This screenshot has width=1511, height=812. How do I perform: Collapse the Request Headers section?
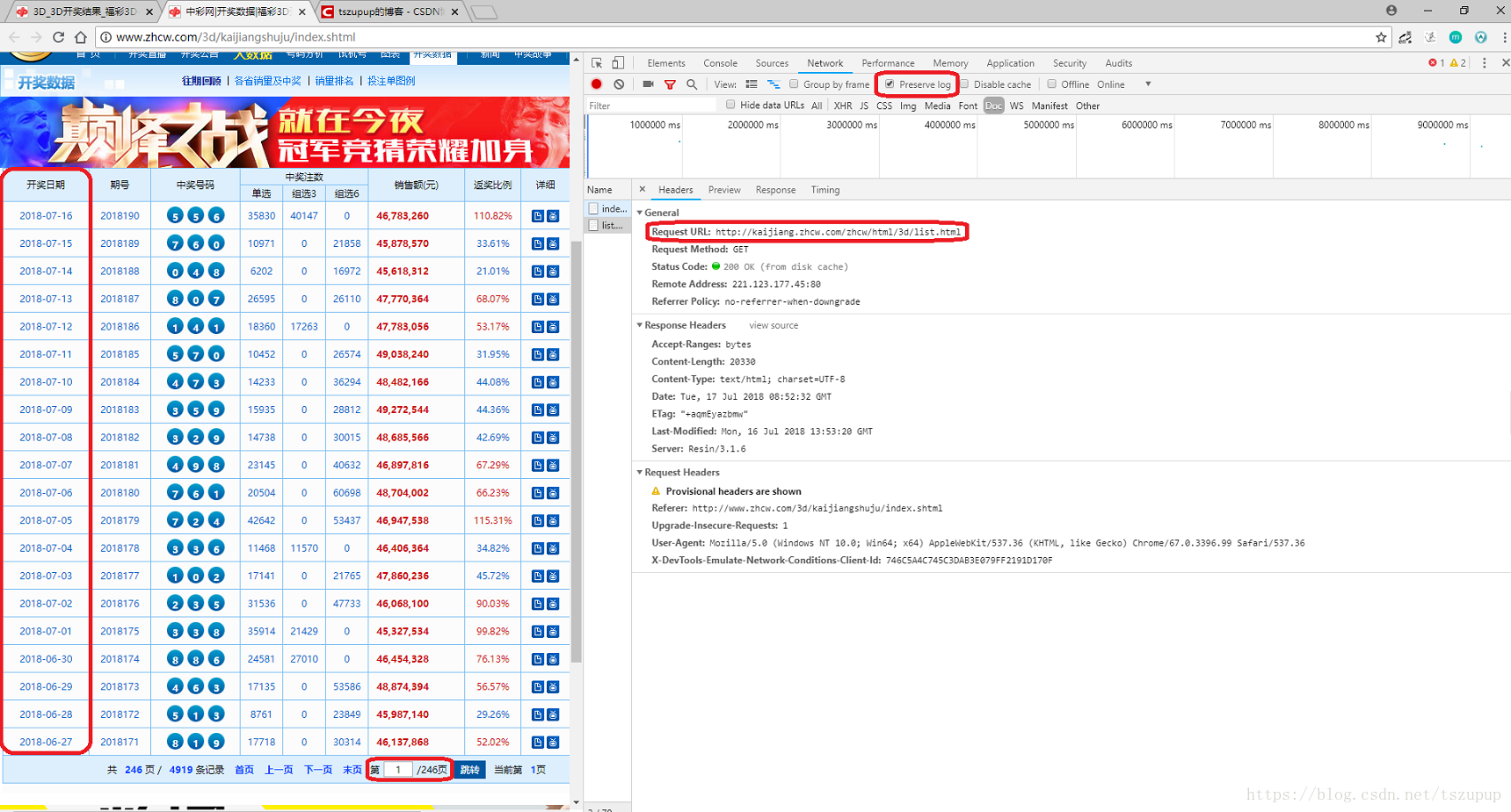point(640,472)
